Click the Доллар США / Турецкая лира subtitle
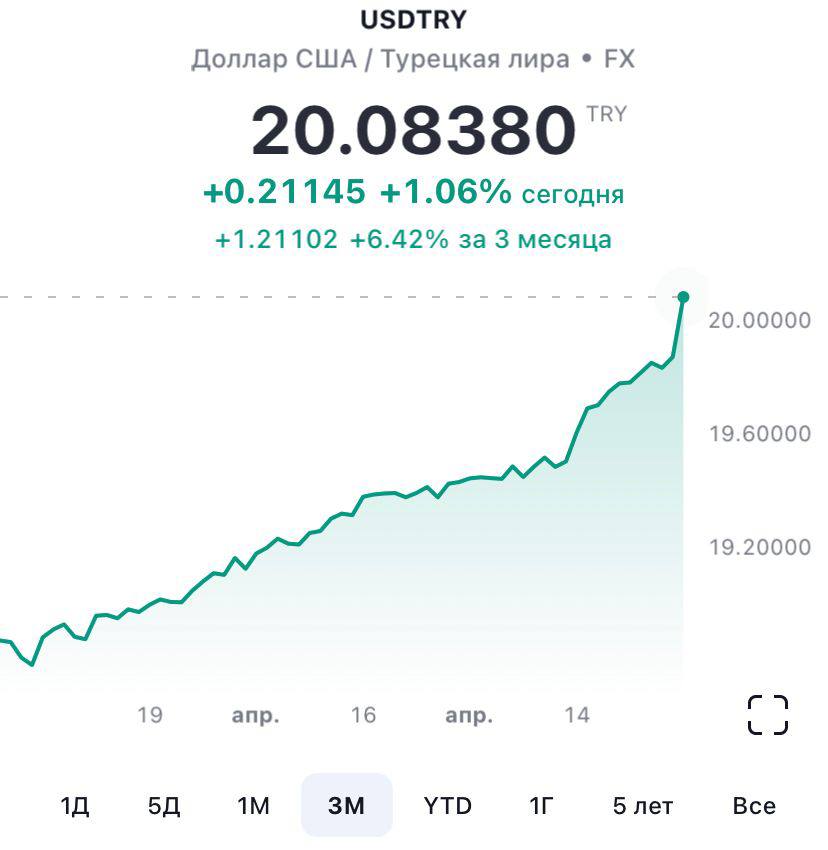 click(x=413, y=59)
